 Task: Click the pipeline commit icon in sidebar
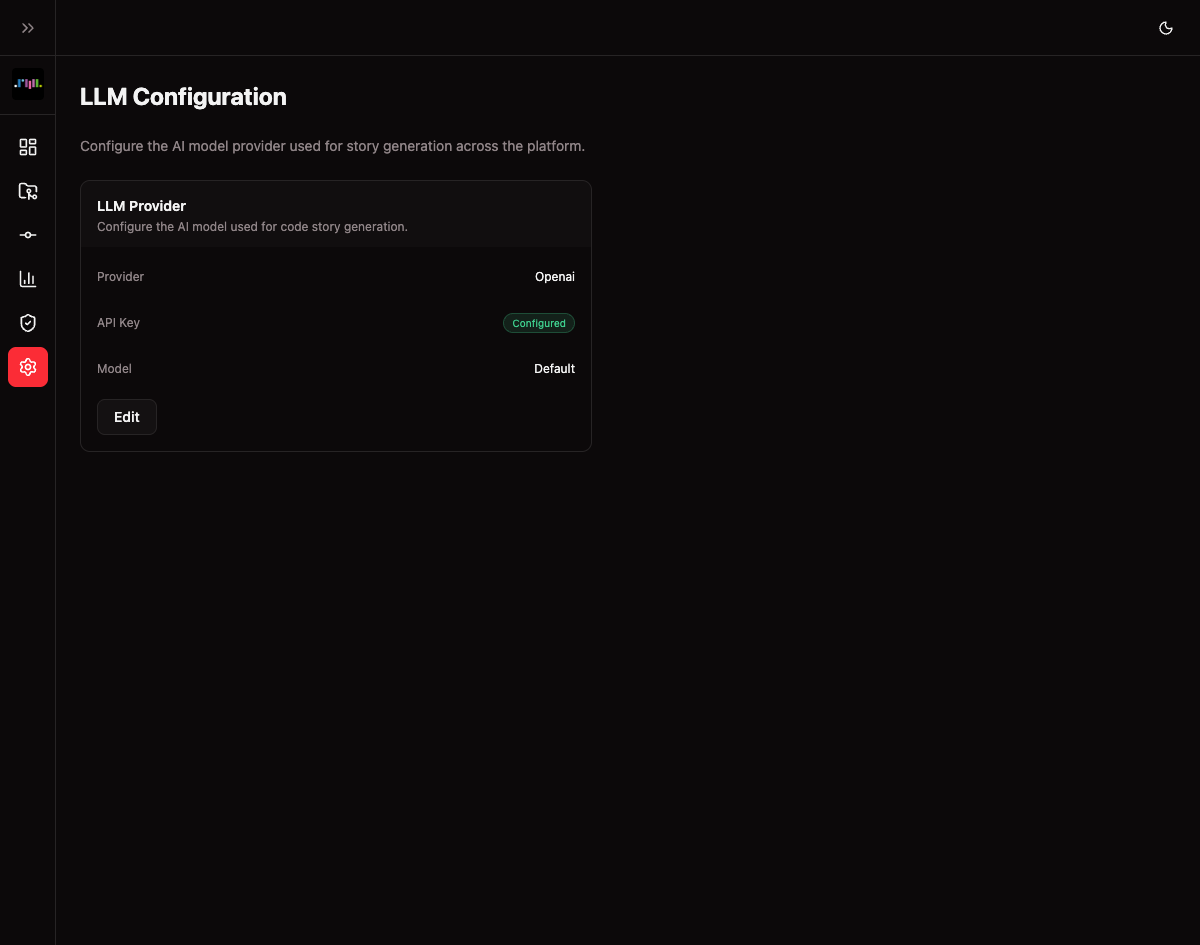(x=27, y=234)
